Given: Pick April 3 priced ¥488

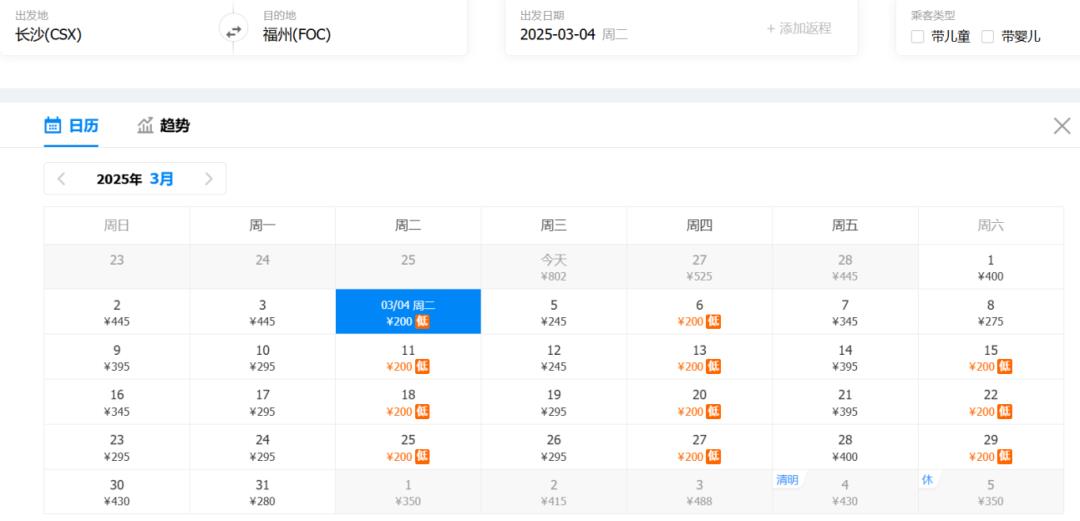Looking at the screenshot, I should click(700, 492).
